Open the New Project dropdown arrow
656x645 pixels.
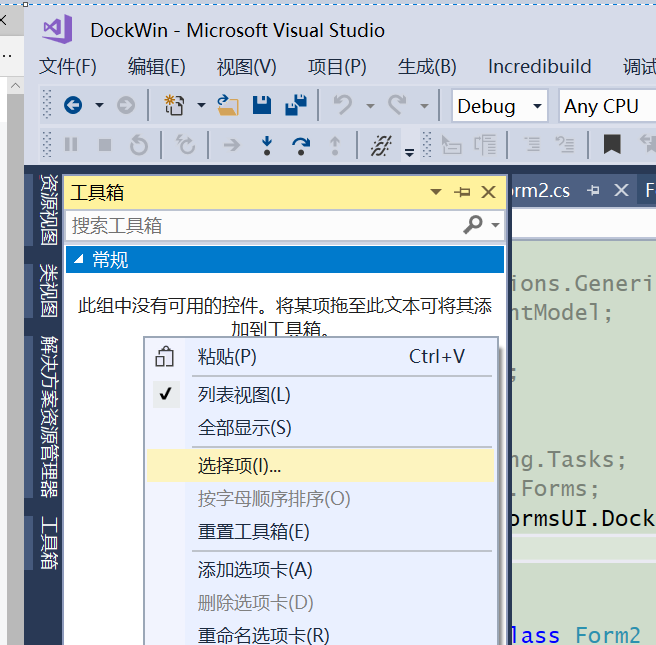(x=201, y=105)
